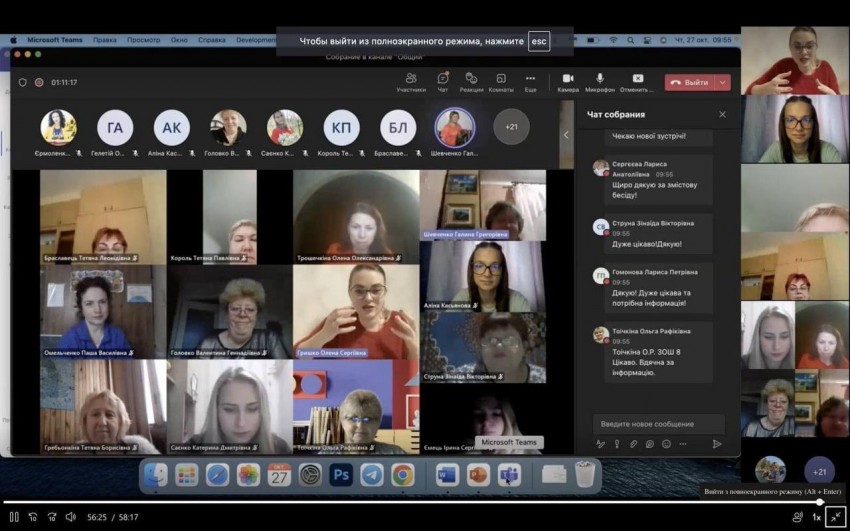Screen dimensions: 850x531
Task: Toggle the Камера camera
Action: [x=568, y=82]
